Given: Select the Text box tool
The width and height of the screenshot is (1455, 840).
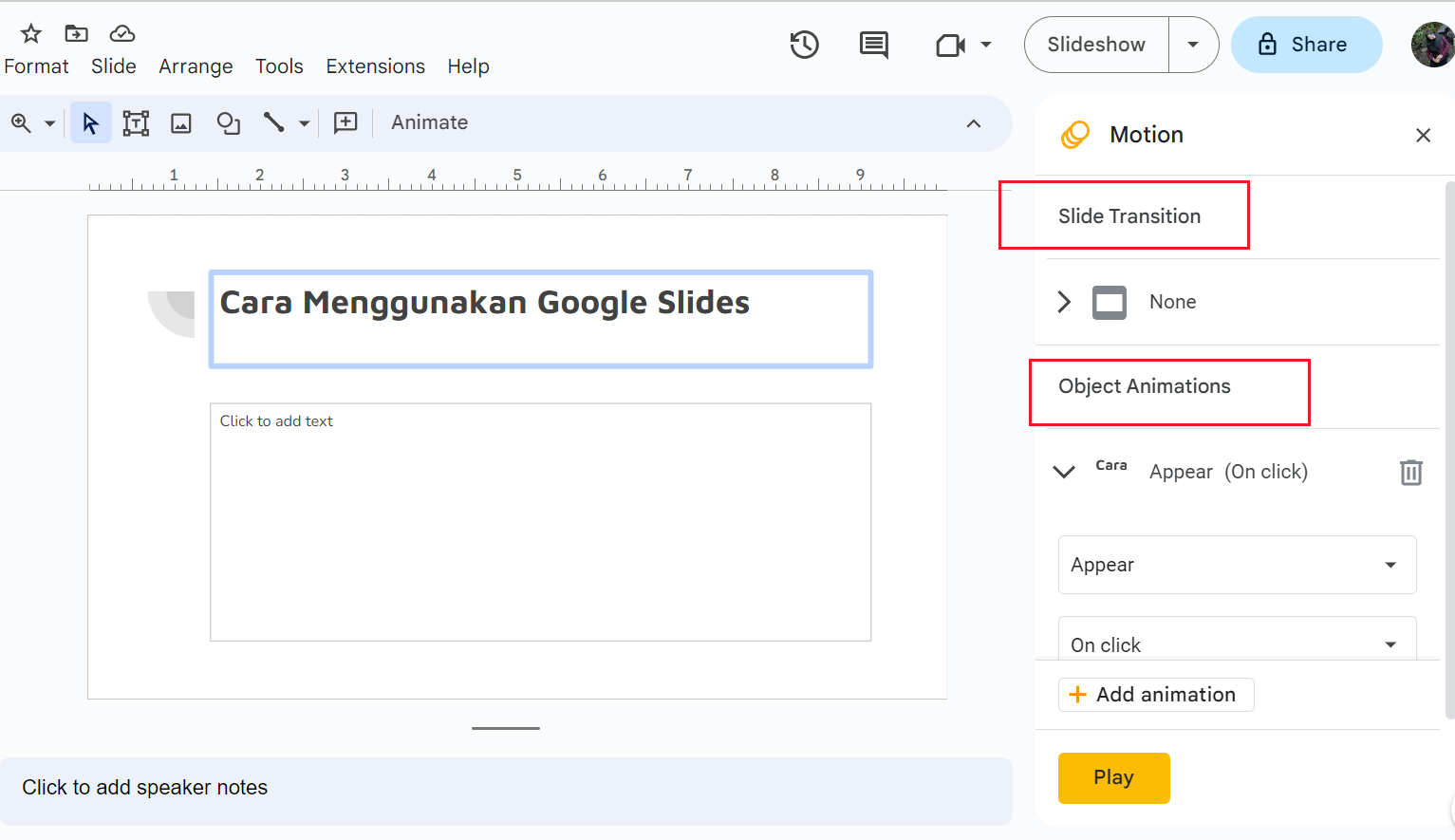Looking at the screenshot, I should point(136,122).
